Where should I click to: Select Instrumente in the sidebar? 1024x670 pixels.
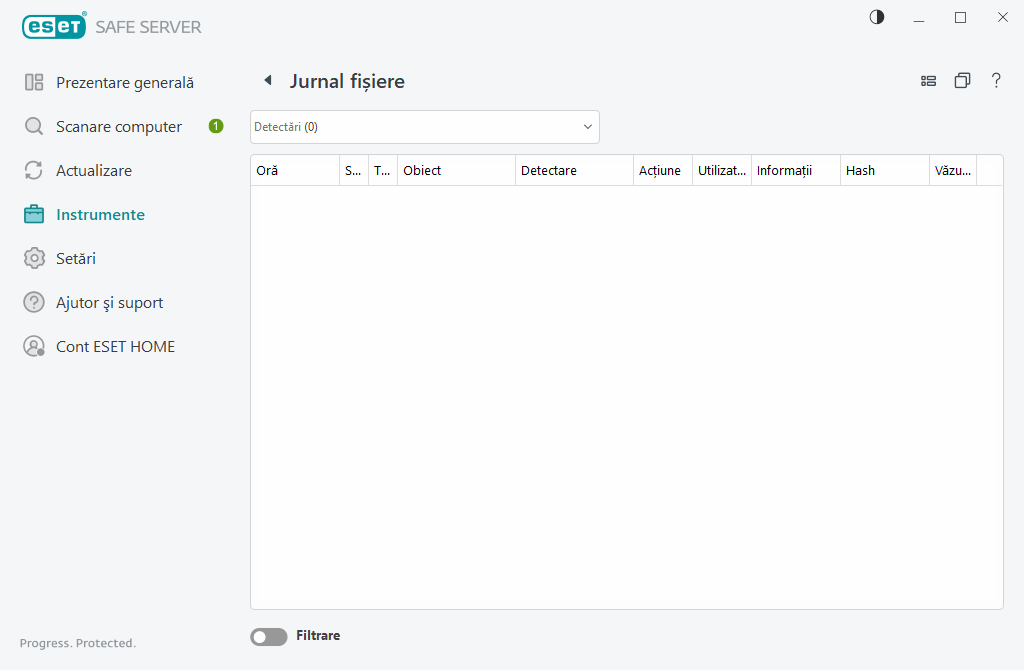(100, 215)
